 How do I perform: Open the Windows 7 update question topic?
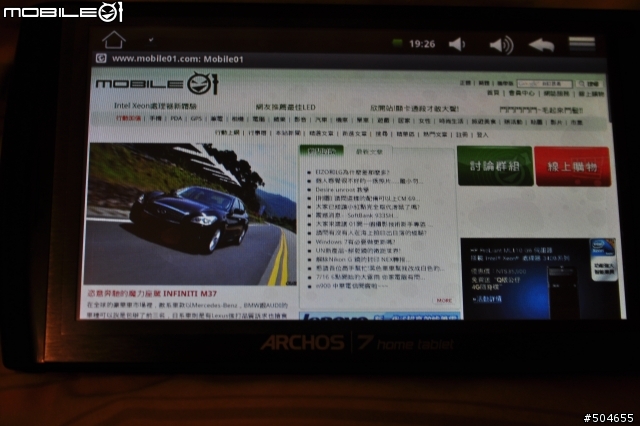coord(356,242)
